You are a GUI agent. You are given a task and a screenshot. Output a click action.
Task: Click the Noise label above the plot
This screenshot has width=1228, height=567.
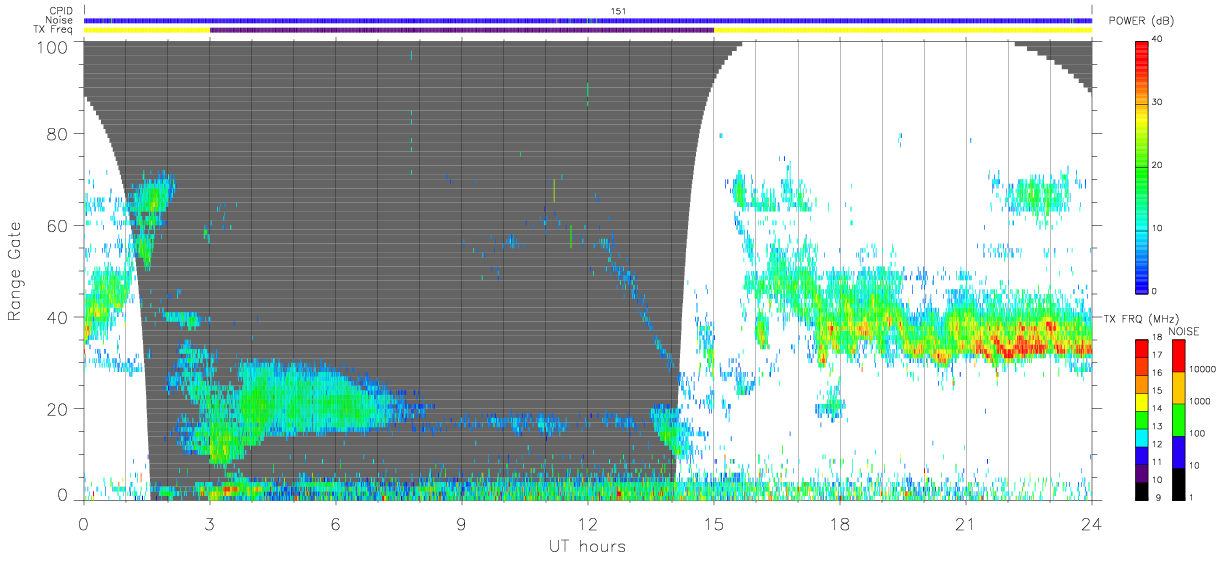coord(61,20)
